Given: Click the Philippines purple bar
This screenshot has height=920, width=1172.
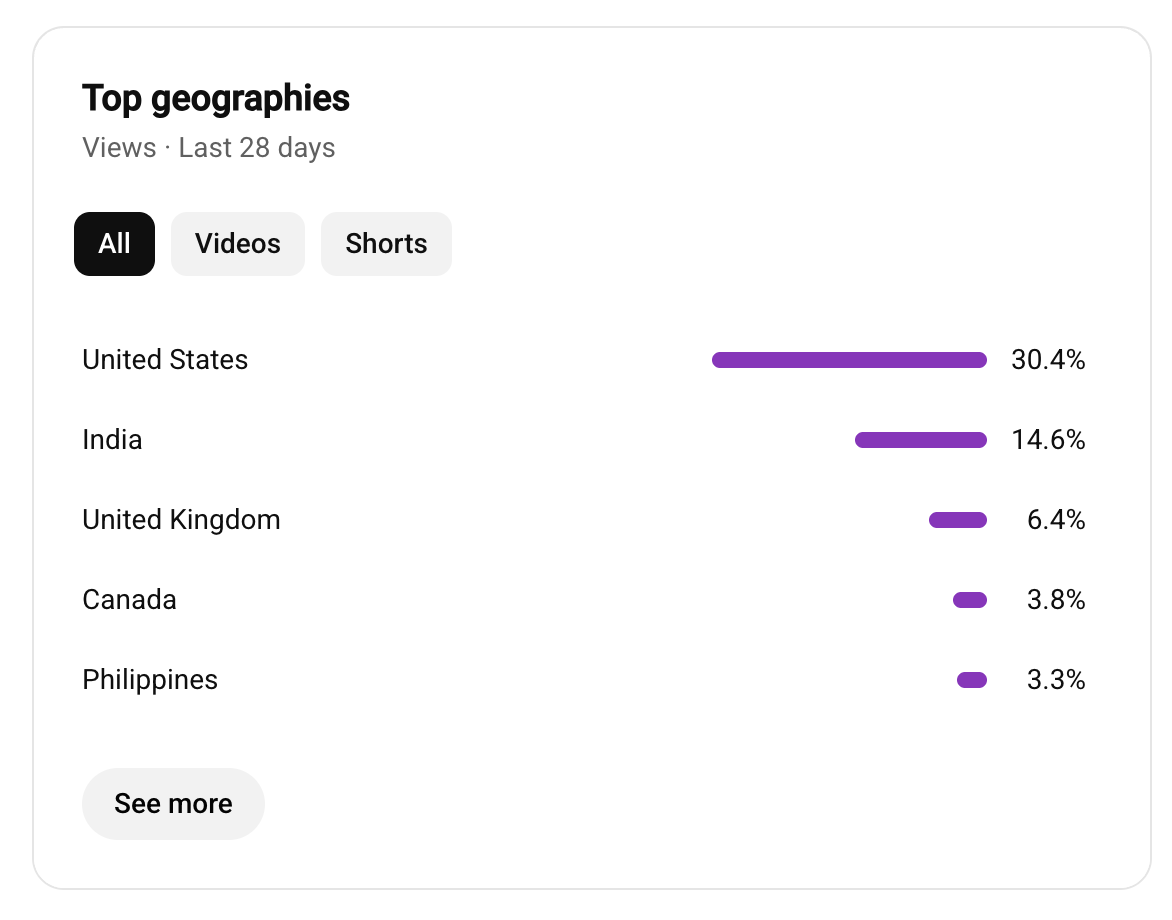Looking at the screenshot, I should point(972,680).
